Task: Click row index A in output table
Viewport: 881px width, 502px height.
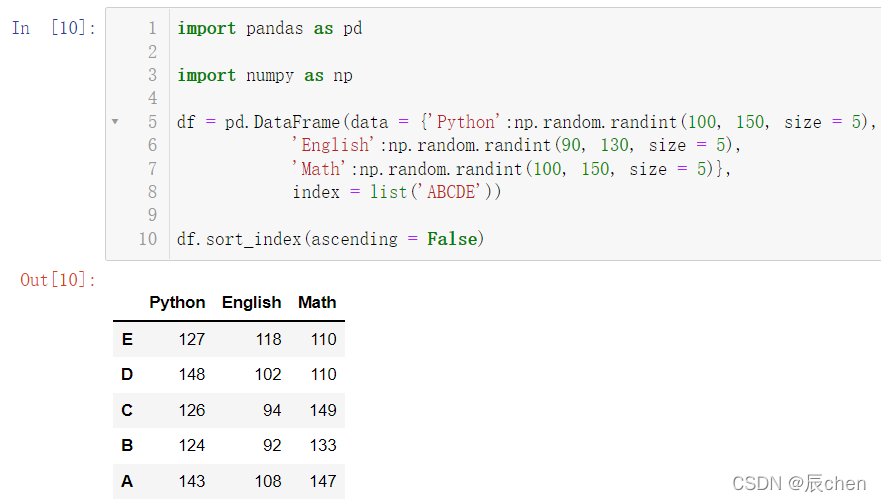Action: (127, 481)
